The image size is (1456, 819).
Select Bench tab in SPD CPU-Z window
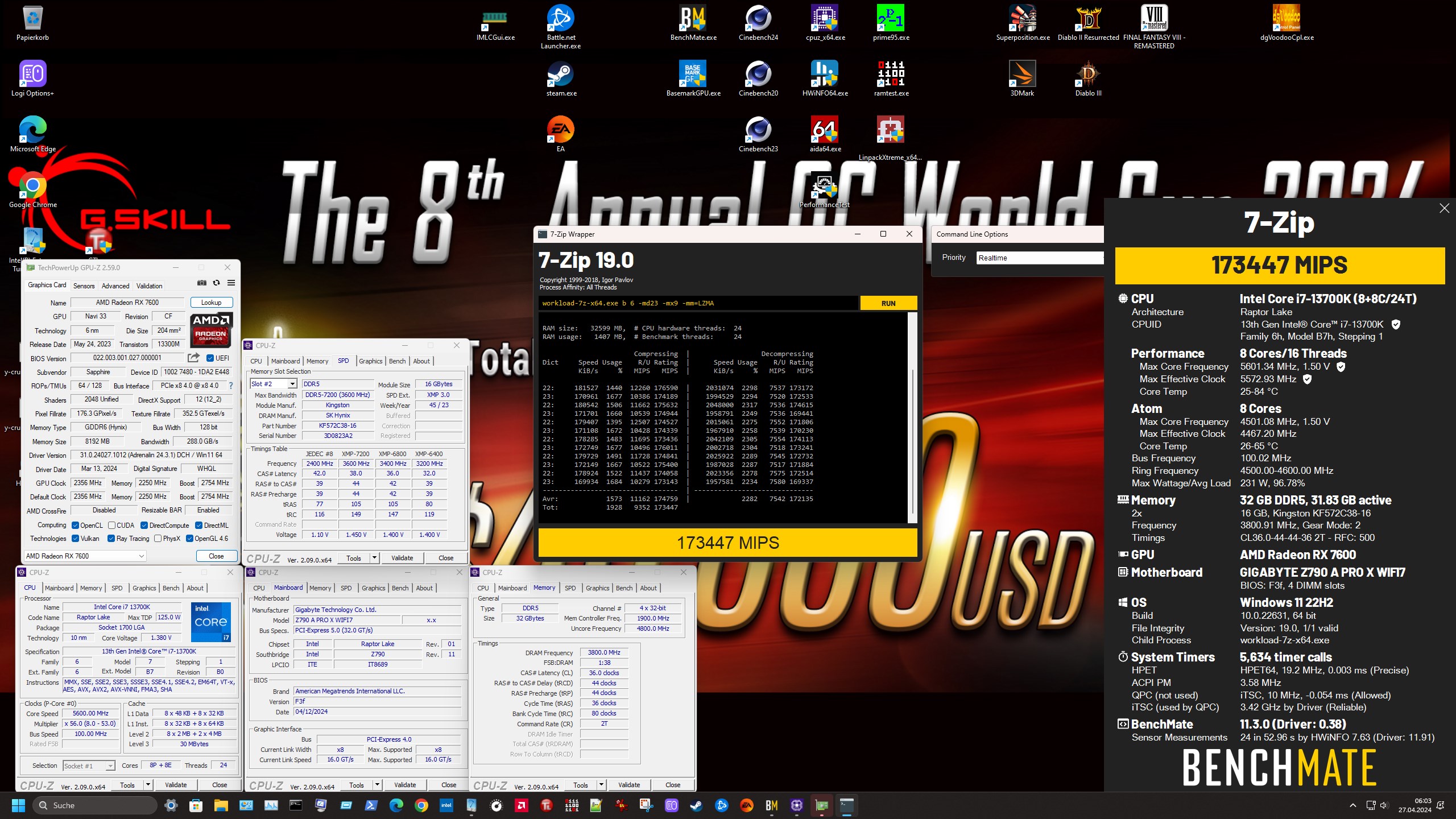[397, 361]
